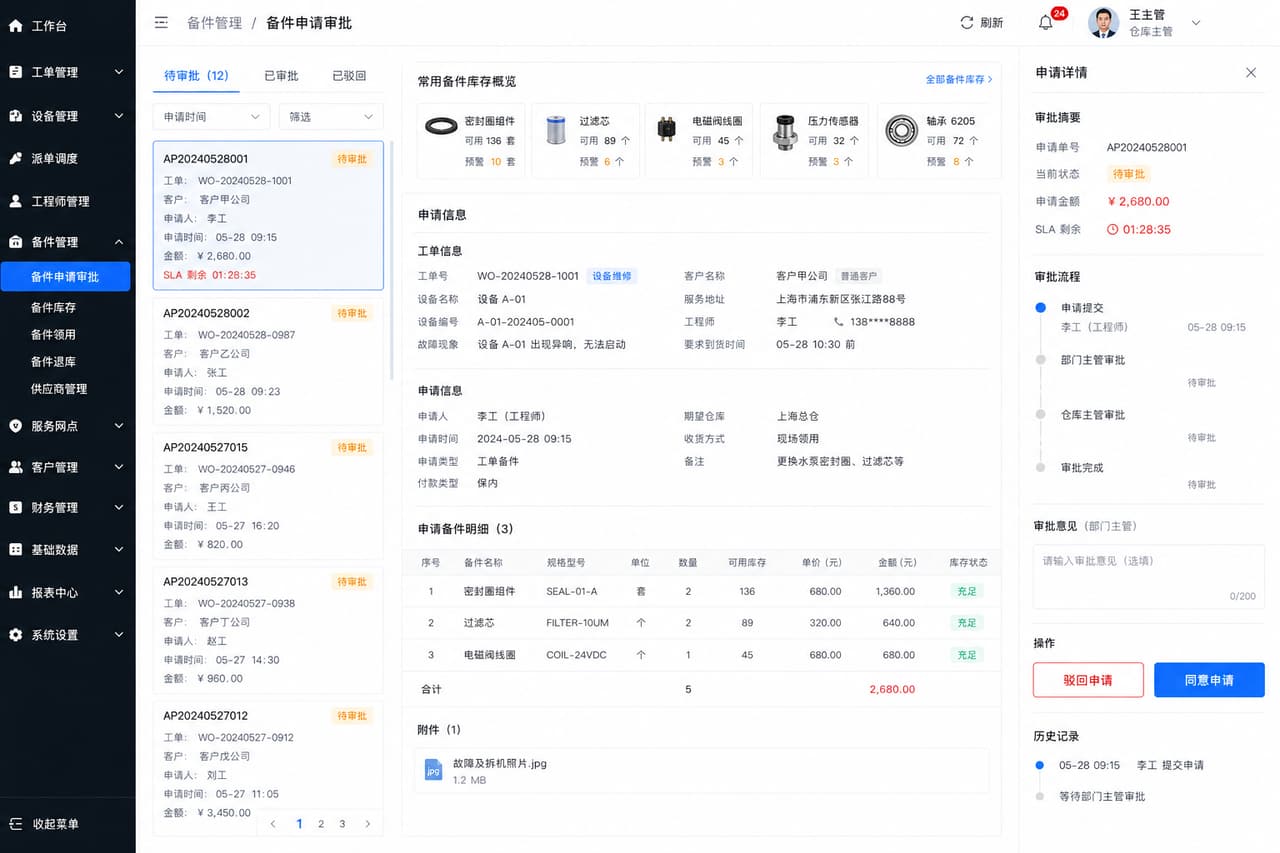Open the 筛选 filter dropdown

pos(331,117)
